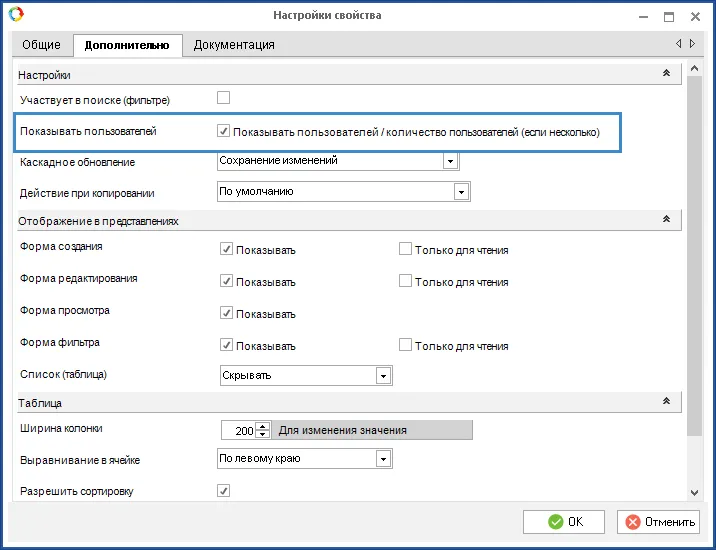Click the Ширина колонки value field
This screenshot has width=716, height=550.
coord(238,430)
